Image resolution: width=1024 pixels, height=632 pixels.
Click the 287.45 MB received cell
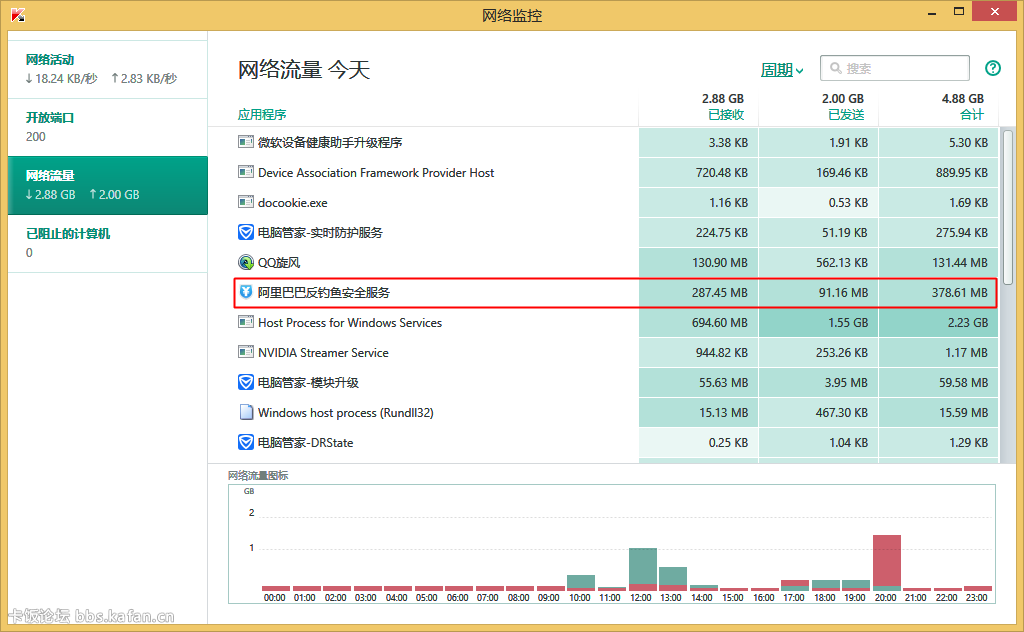(x=698, y=292)
